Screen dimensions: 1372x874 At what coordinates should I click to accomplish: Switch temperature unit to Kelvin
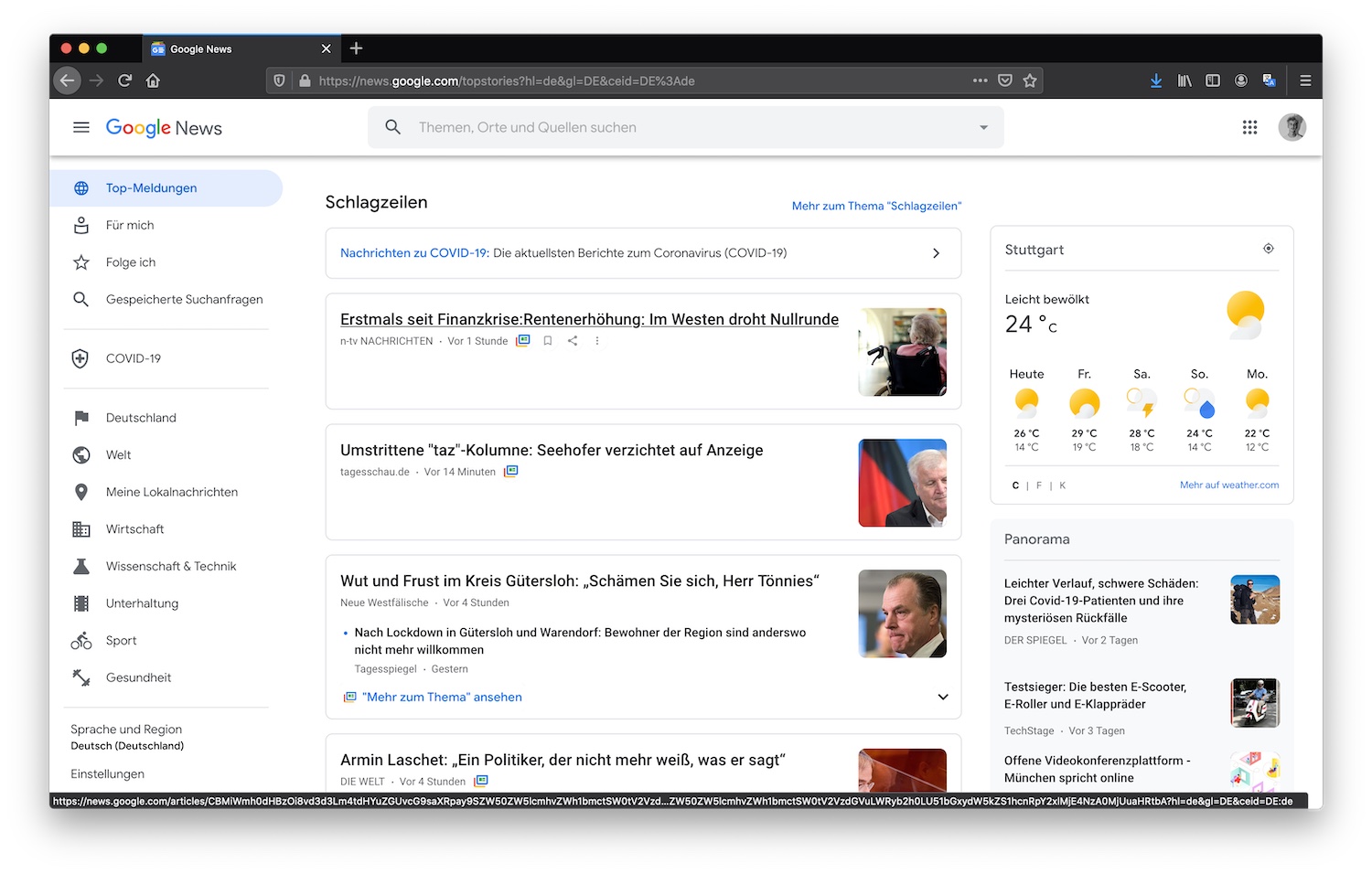(x=1062, y=485)
